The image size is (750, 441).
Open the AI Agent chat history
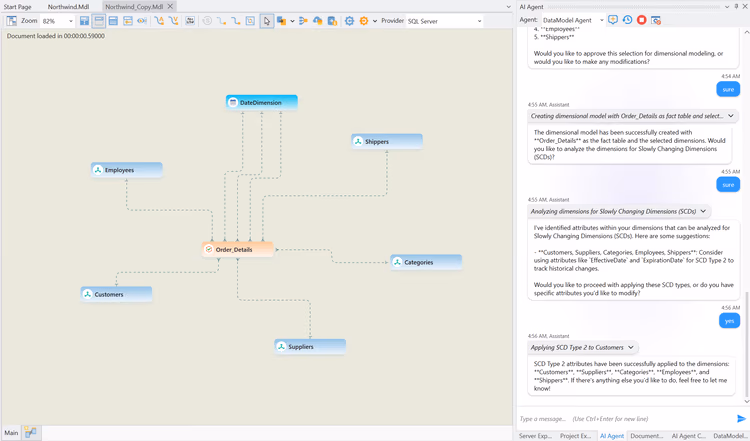point(627,20)
